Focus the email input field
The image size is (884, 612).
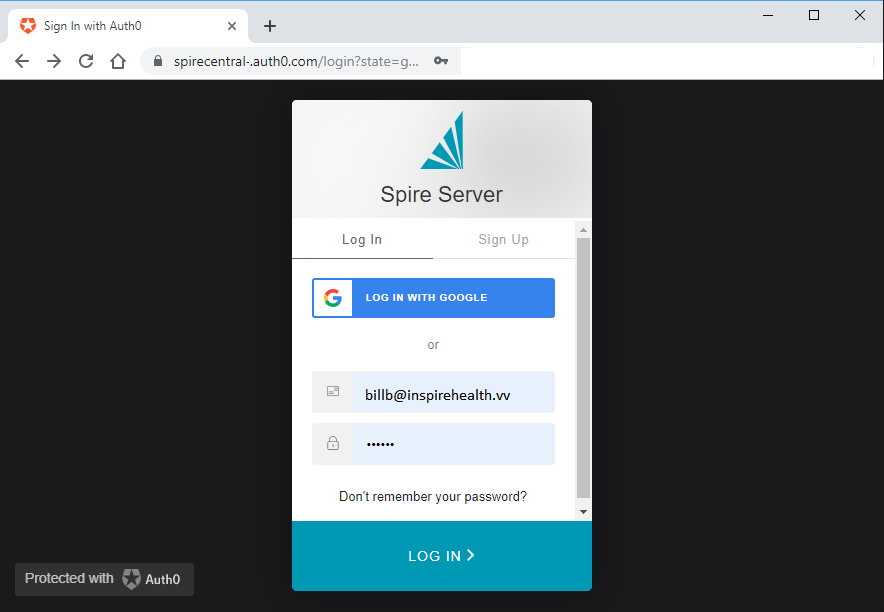click(453, 392)
